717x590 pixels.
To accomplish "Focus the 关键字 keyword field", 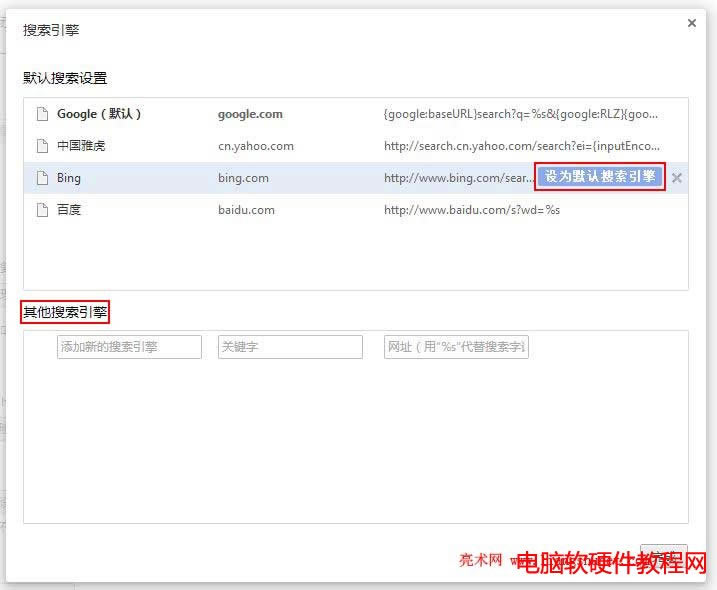I will (x=290, y=347).
